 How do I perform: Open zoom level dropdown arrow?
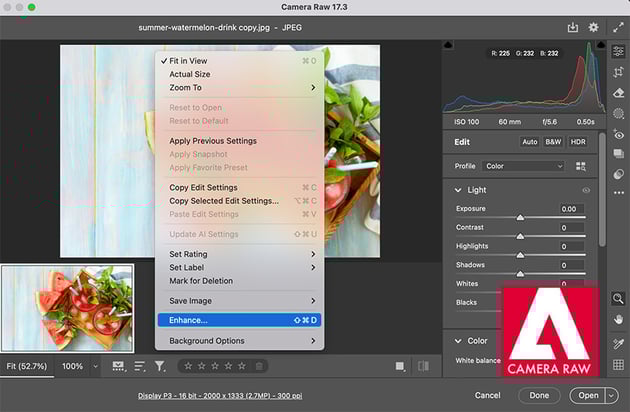tap(96, 366)
